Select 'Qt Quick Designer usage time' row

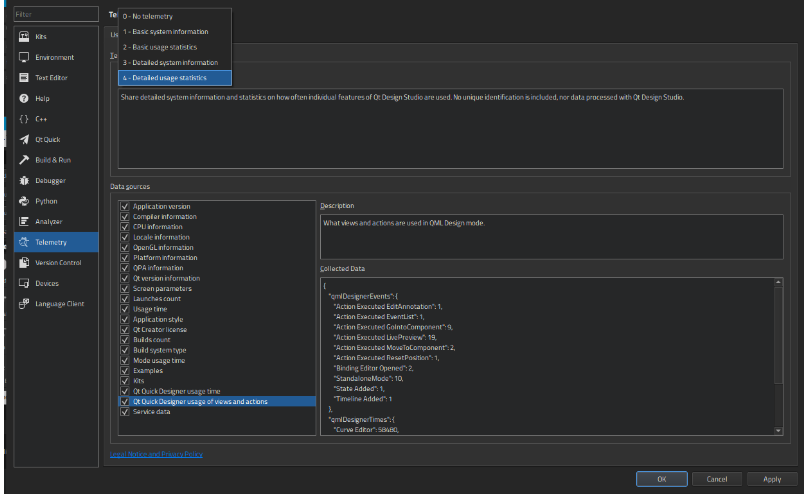pos(217,391)
